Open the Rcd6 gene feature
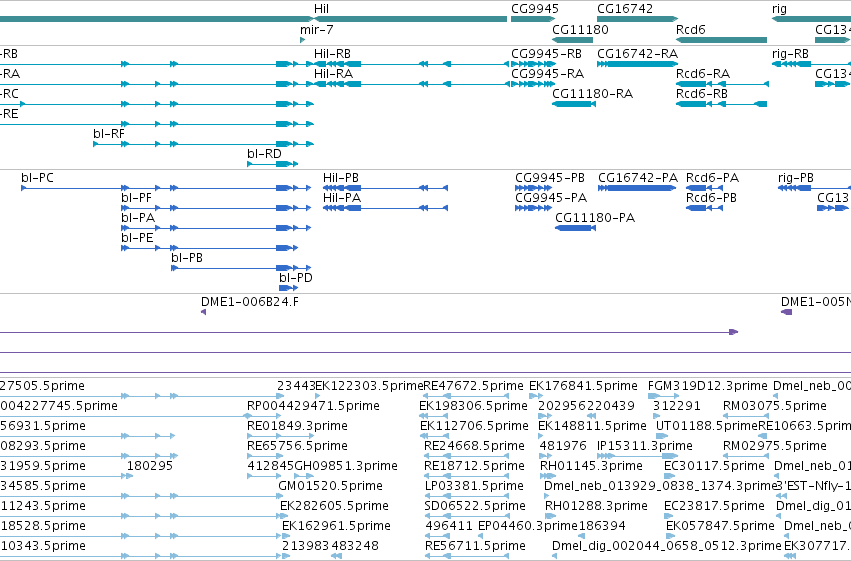Image resolution: width=851 pixels, height=561 pixels. coord(721,40)
